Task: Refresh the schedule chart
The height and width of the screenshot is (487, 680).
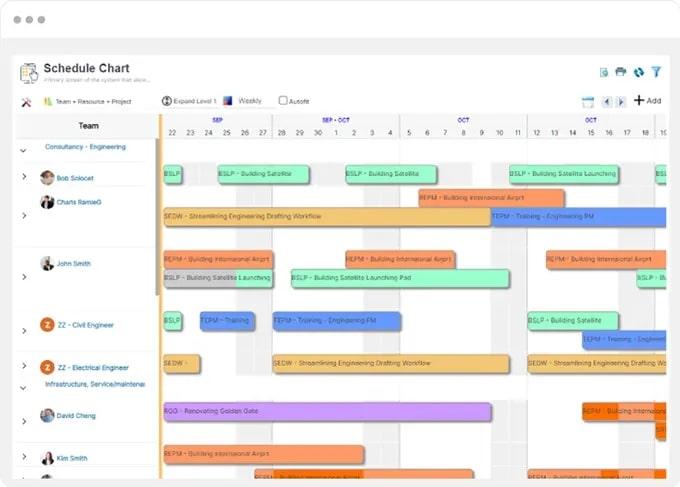Action: pos(639,72)
